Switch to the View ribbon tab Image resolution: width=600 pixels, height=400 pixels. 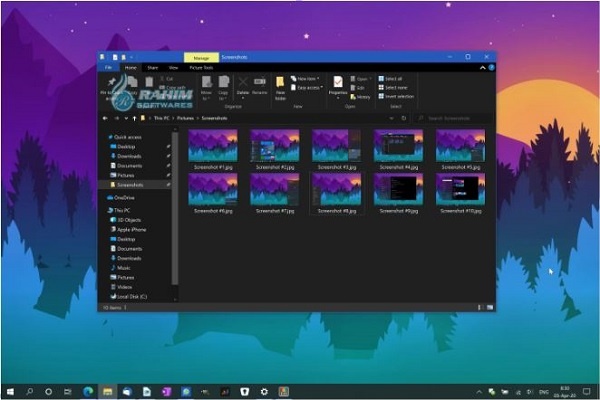173,67
